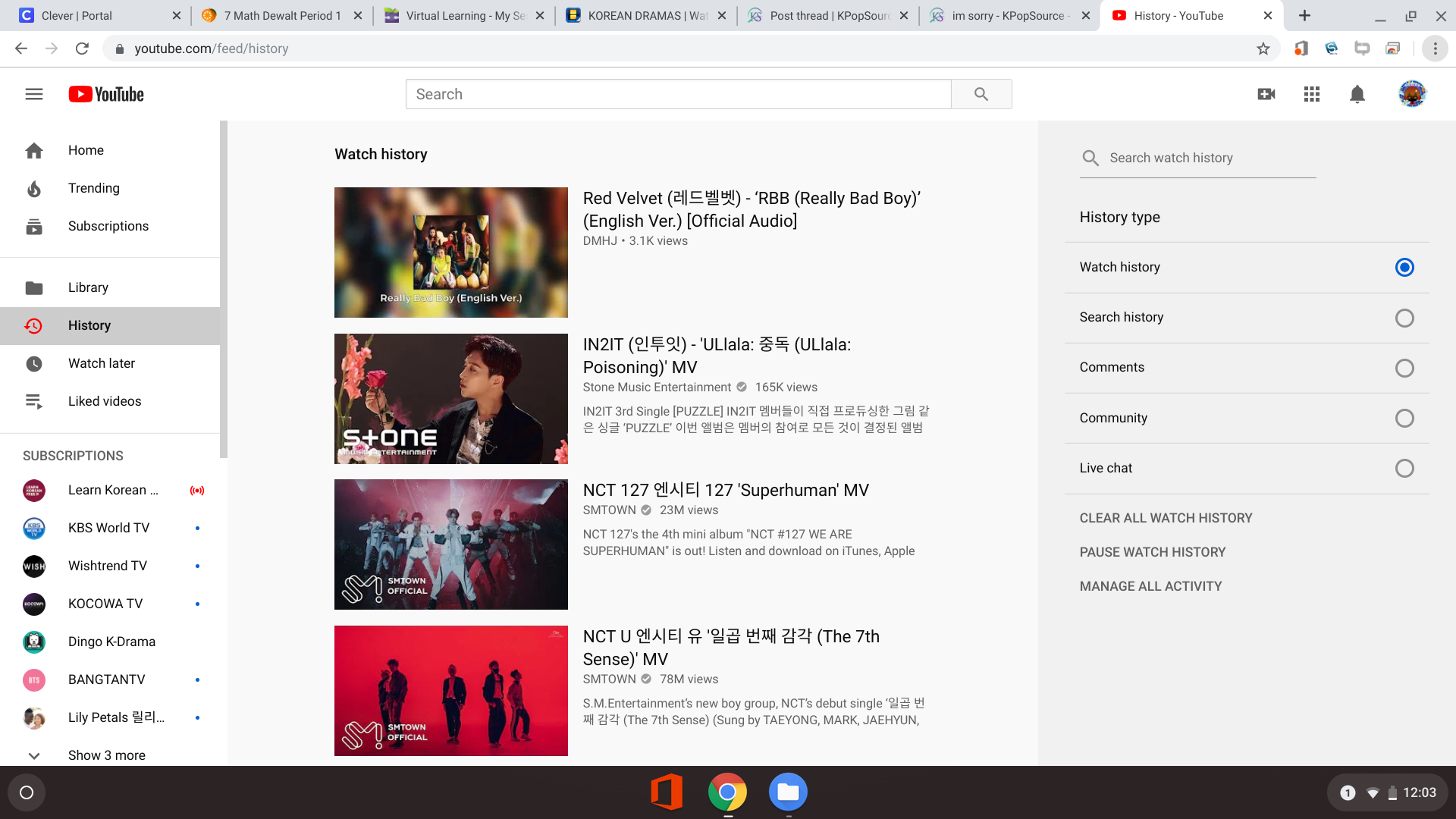1456x819 pixels.
Task: Open the account avatar menu
Action: [1412, 94]
